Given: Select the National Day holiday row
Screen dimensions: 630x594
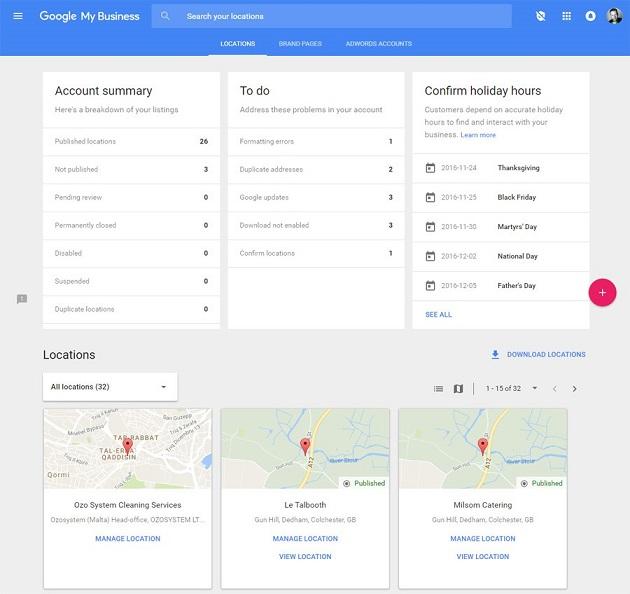Looking at the screenshot, I should [x=501, y=256].
